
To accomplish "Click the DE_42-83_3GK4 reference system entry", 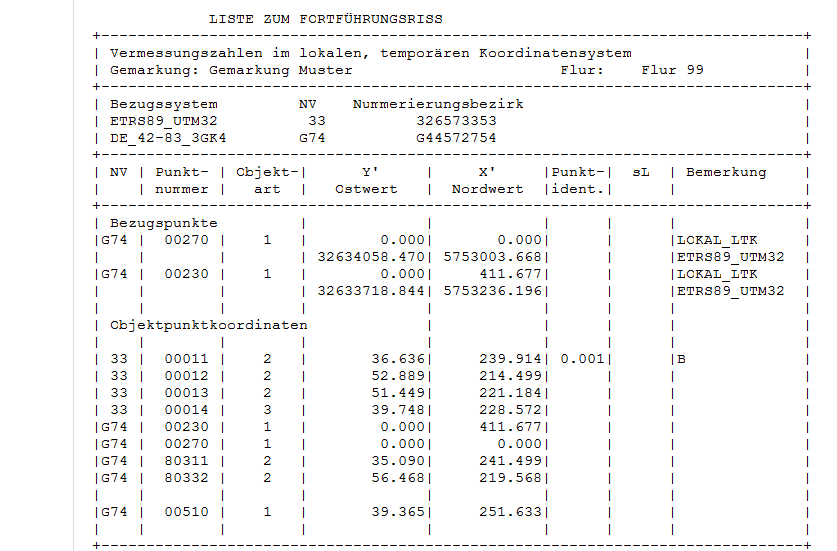I will tap(167, 138).
